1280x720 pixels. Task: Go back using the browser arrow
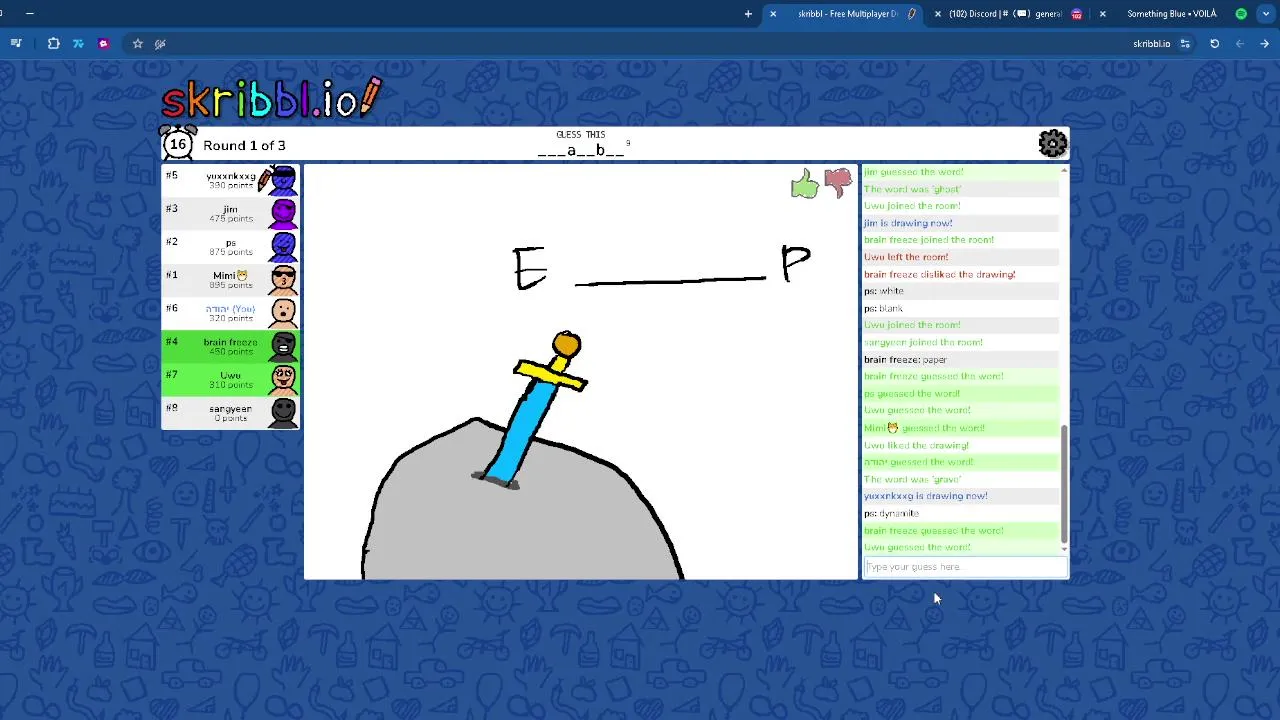click(1240, 44)
